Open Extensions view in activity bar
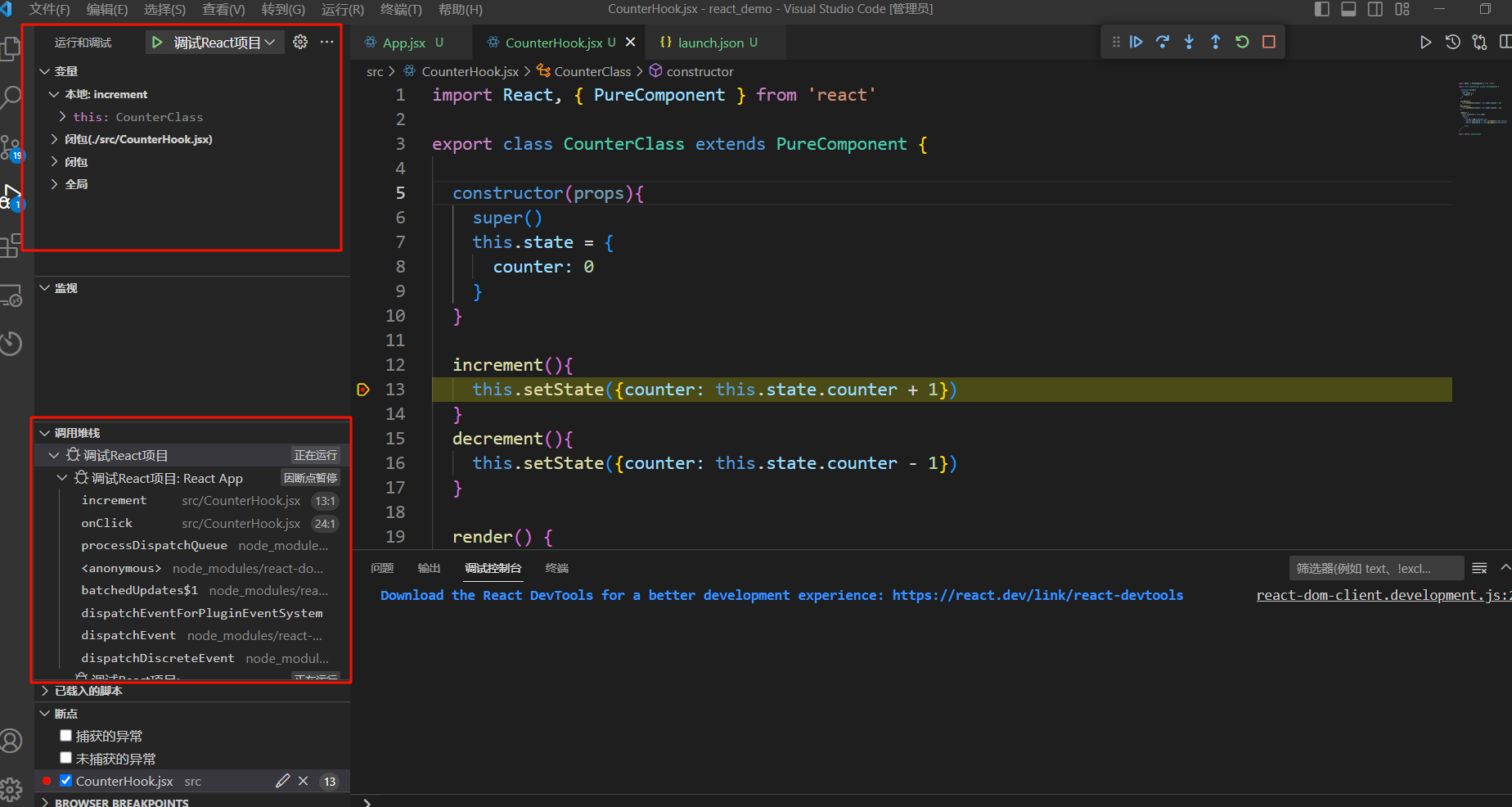Screen dimensions: 1512x807 11,246
